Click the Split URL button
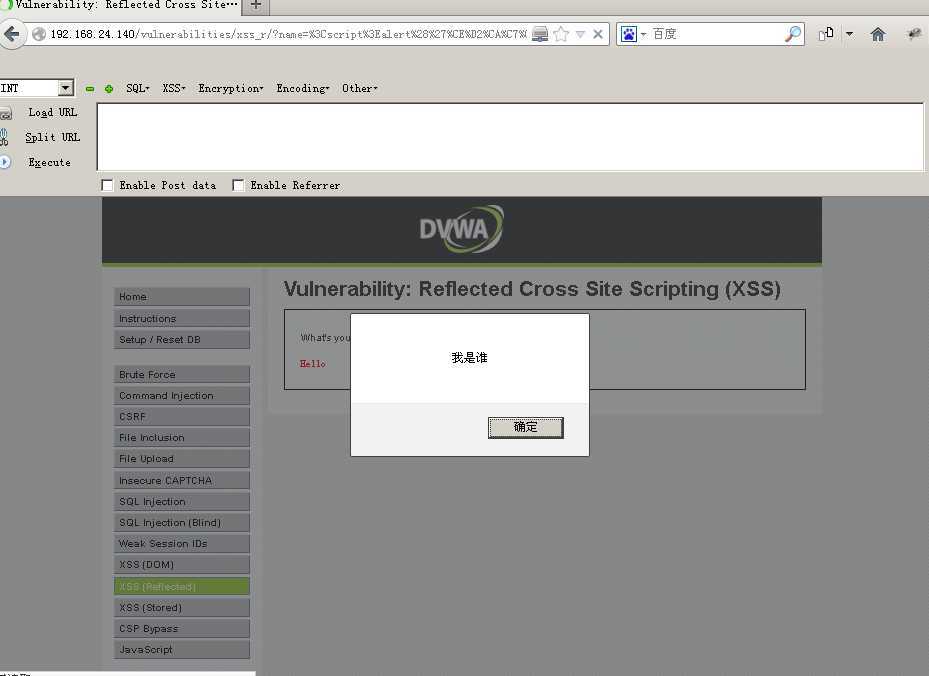The width and height of the screenshot is (929, 676). pos(52,137)
